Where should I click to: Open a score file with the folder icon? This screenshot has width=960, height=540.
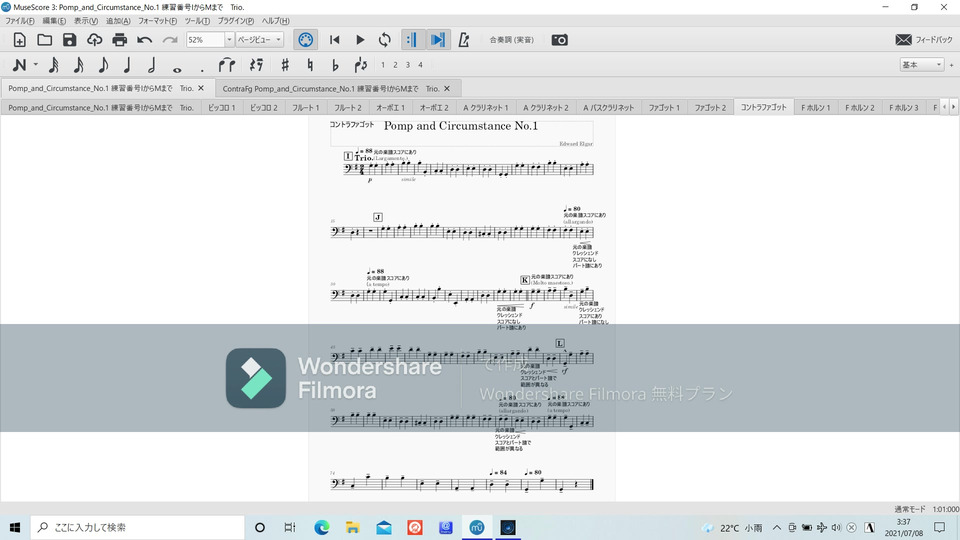tap(44, 40)
